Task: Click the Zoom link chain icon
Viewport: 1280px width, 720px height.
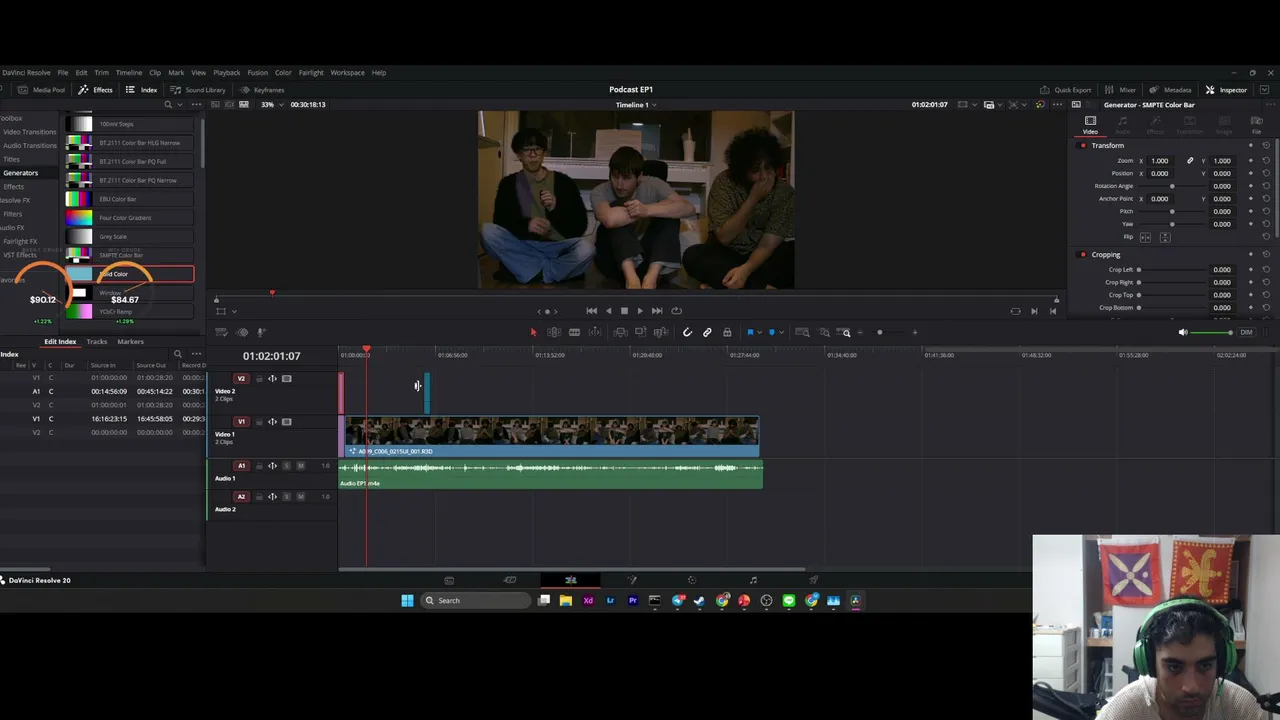Action: tap(1190, 161)
